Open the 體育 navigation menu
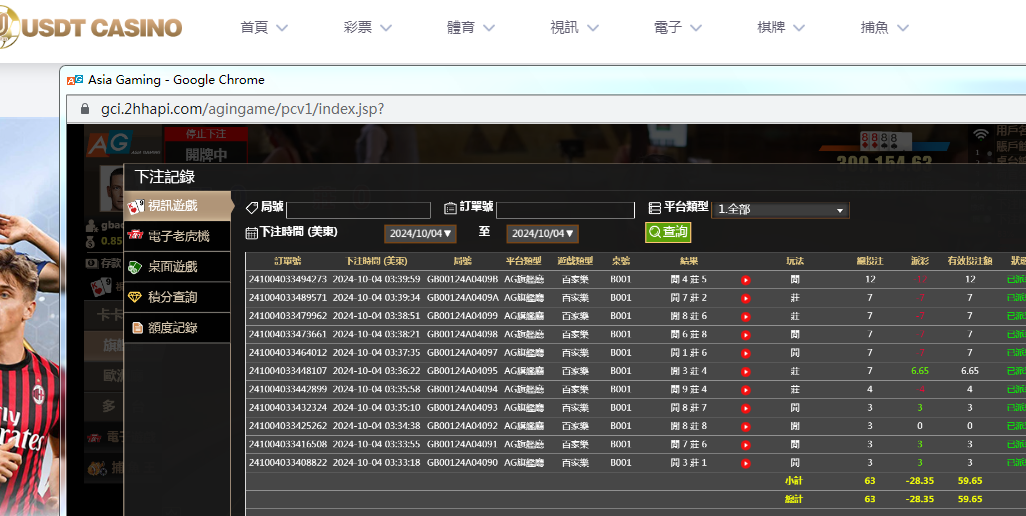The height and width of the screenshot is (516, 1026). [471, 28]
